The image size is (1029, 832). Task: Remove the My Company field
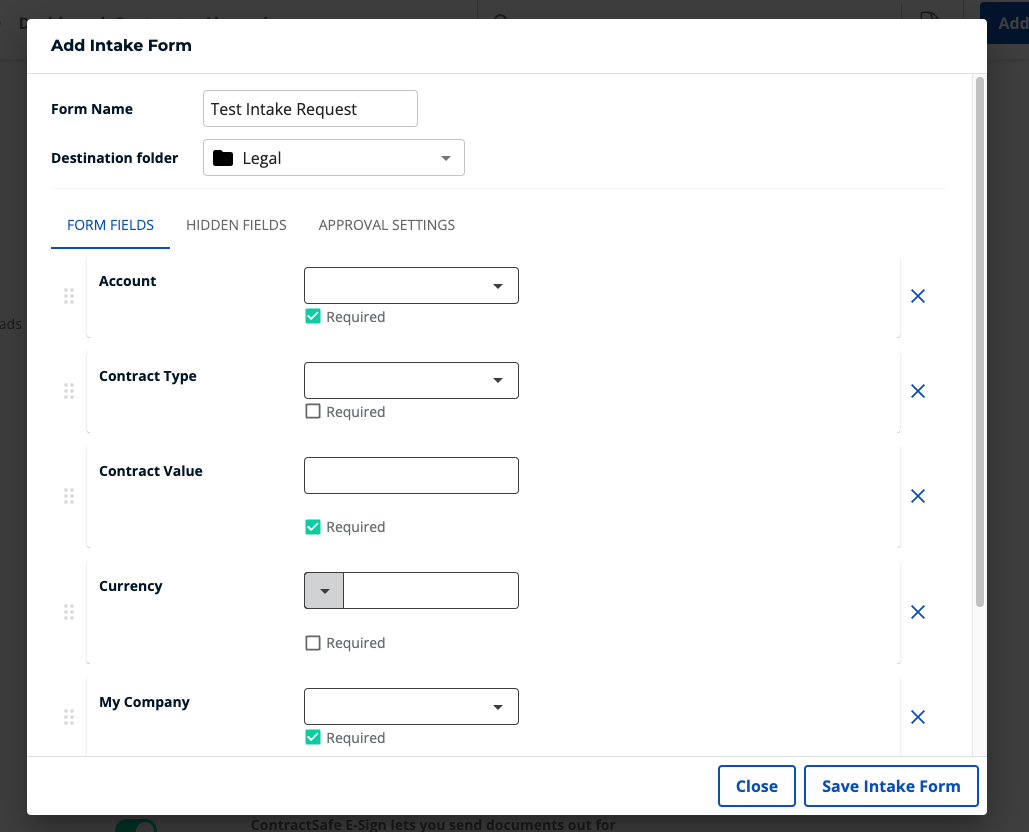[x=918, y=717]
